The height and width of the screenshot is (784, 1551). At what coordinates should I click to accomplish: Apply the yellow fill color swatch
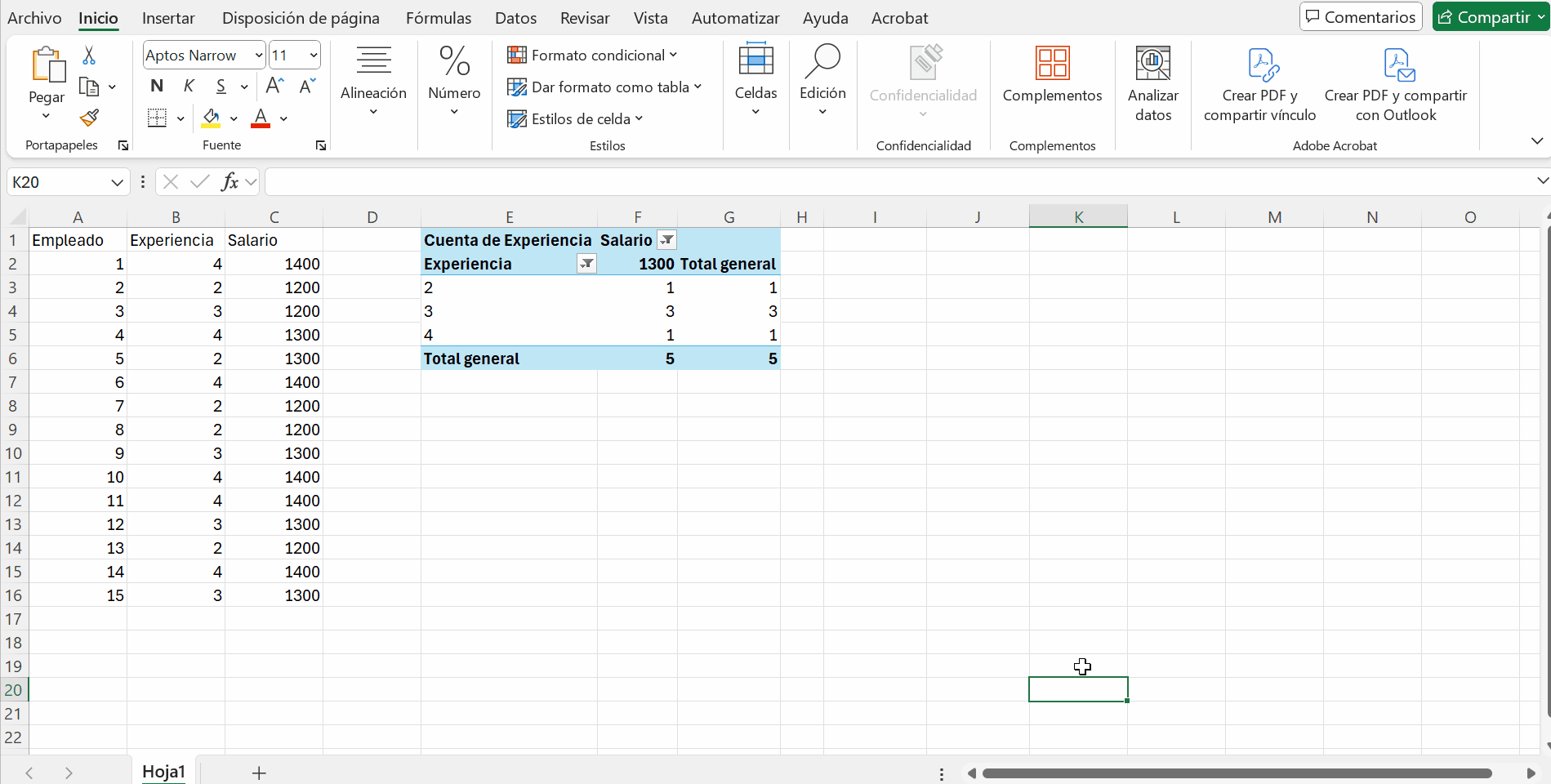[211, 118]
